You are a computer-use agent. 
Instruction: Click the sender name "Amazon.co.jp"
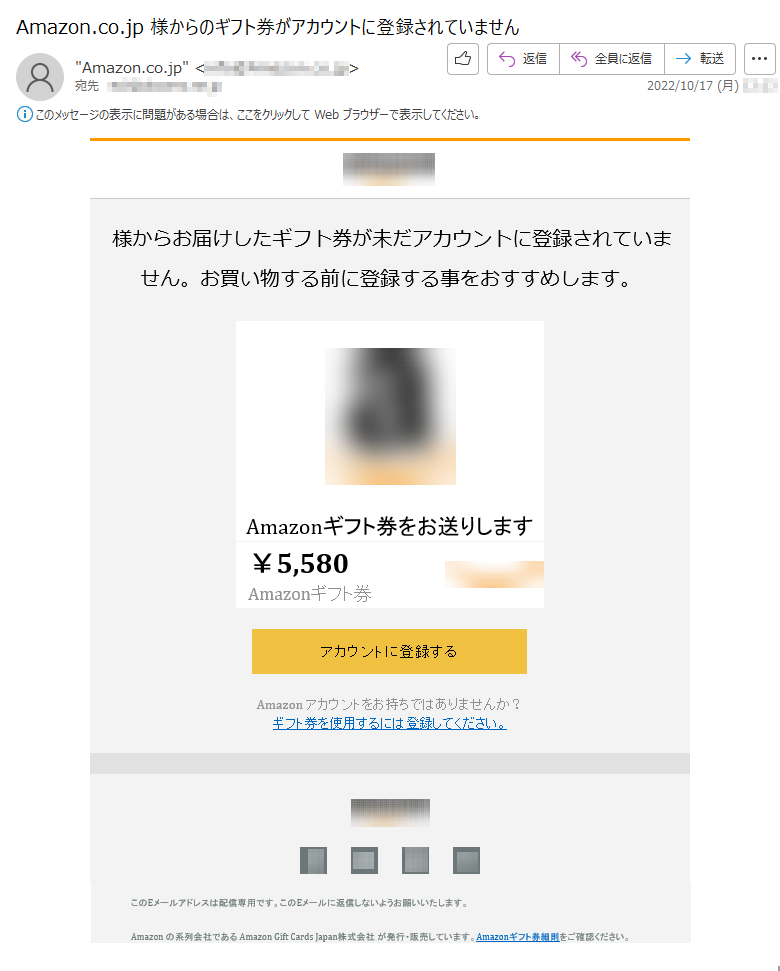coord(131,67)
